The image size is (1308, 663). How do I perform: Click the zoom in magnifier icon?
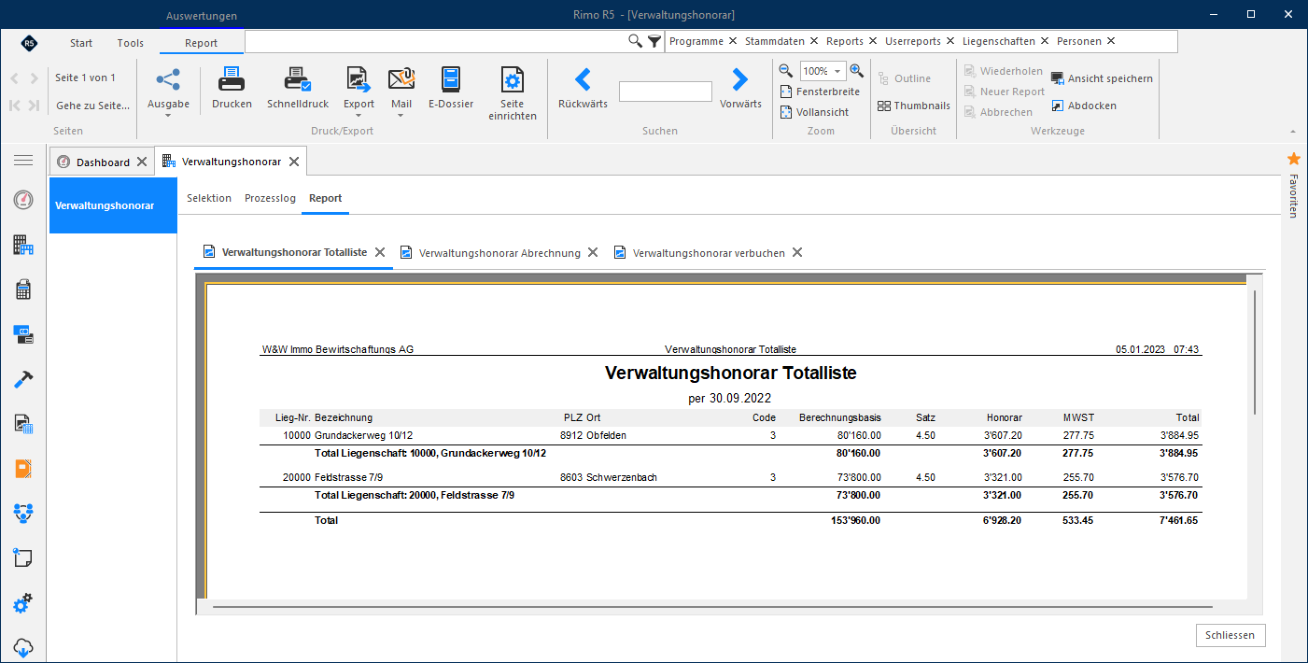click(857, 71)
